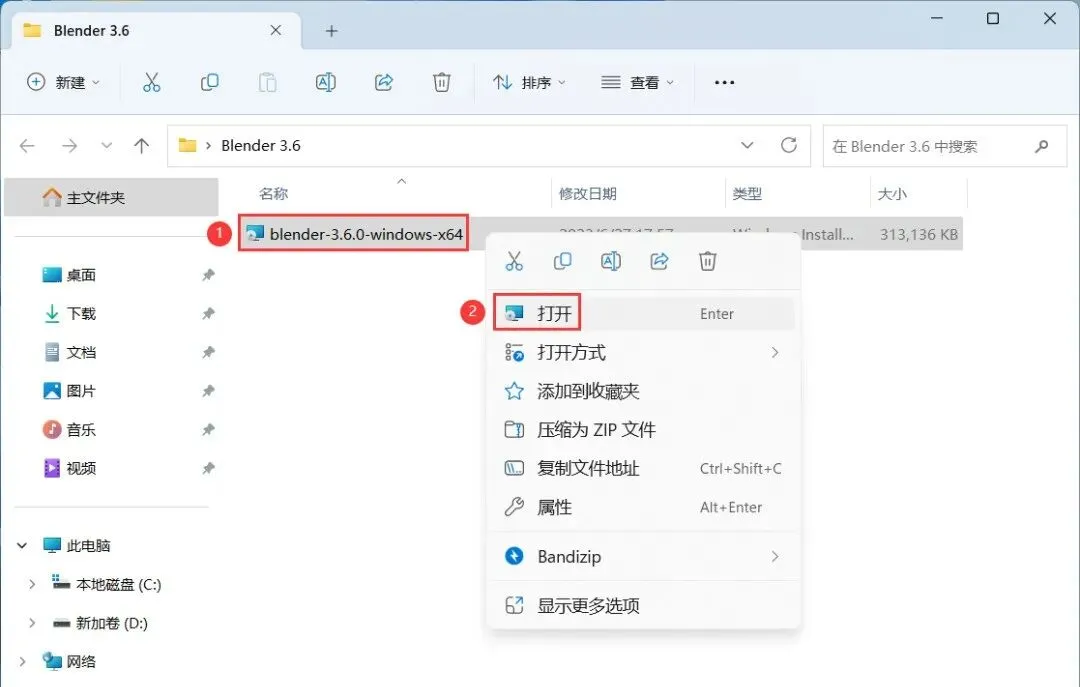The image size is (1080, 687).
Task: Choose 显示更多选项
Action: (643, 606)
